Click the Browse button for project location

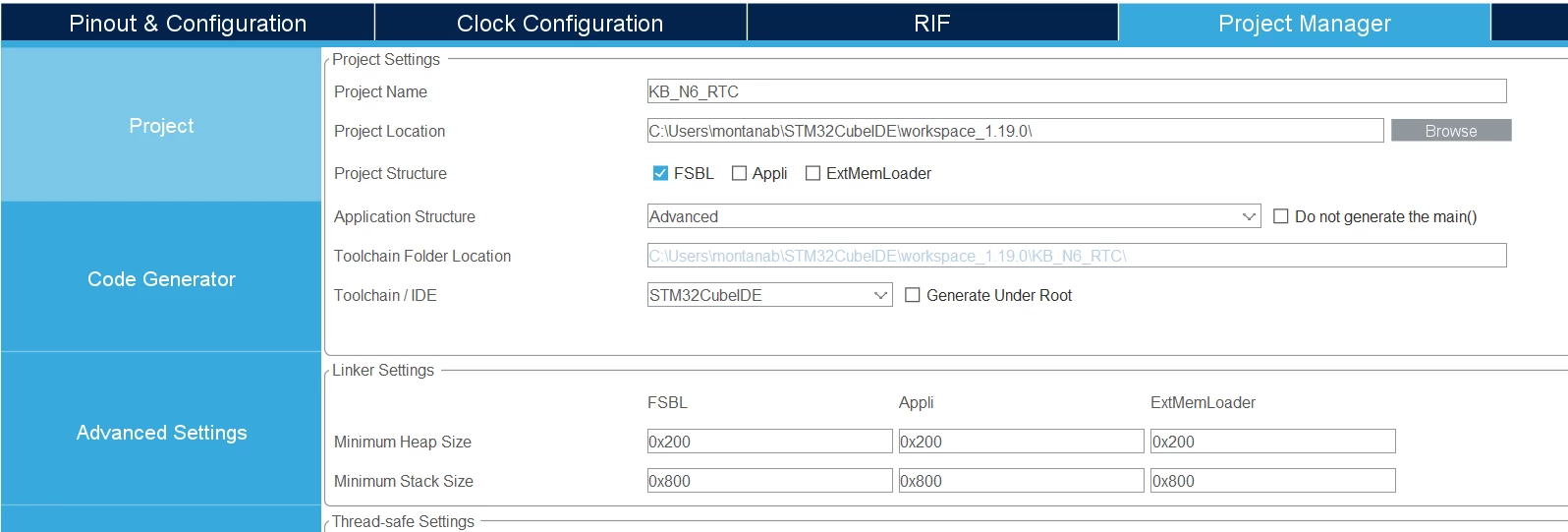(1451, 131)
